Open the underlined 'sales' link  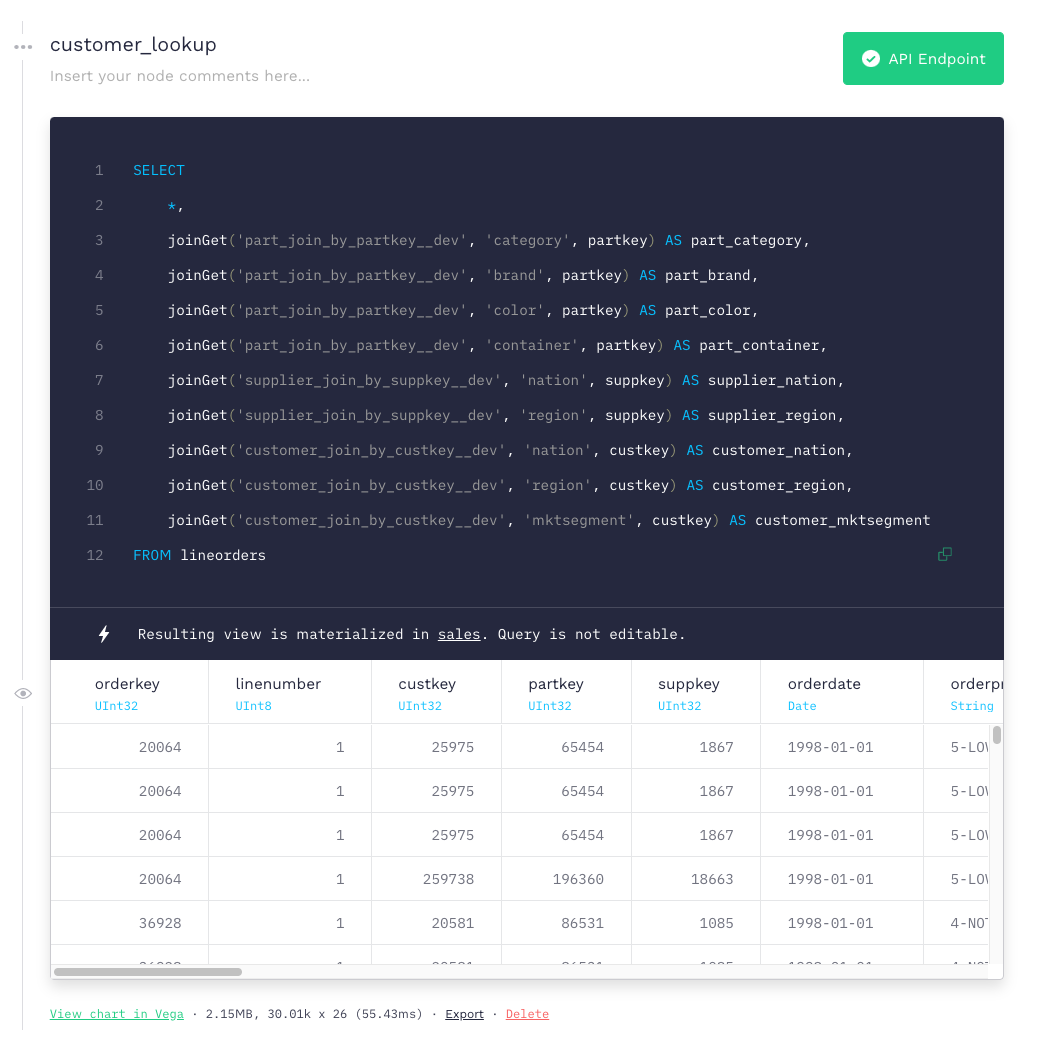tap(458, 634)
